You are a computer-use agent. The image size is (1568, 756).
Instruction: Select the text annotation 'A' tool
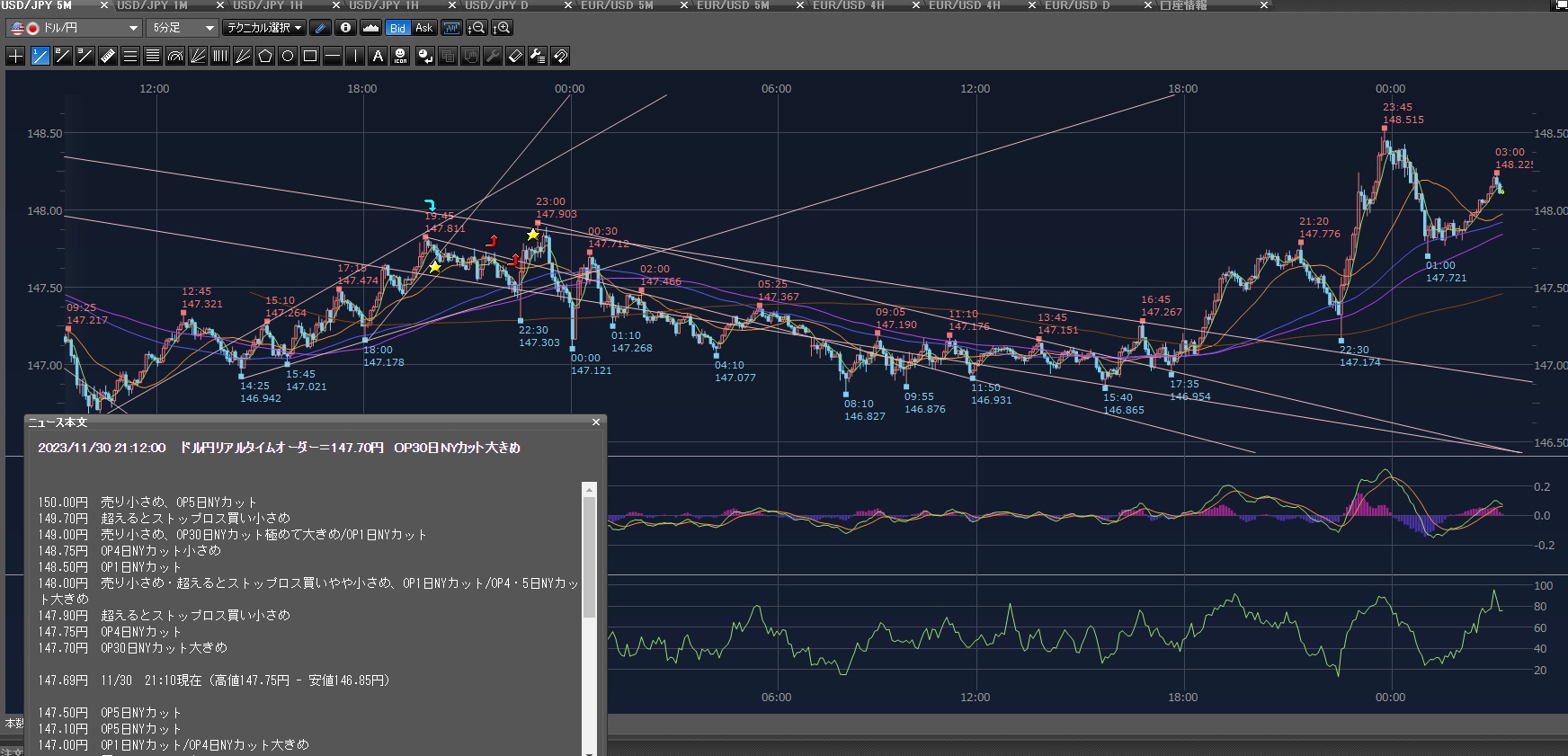(378, 57)
